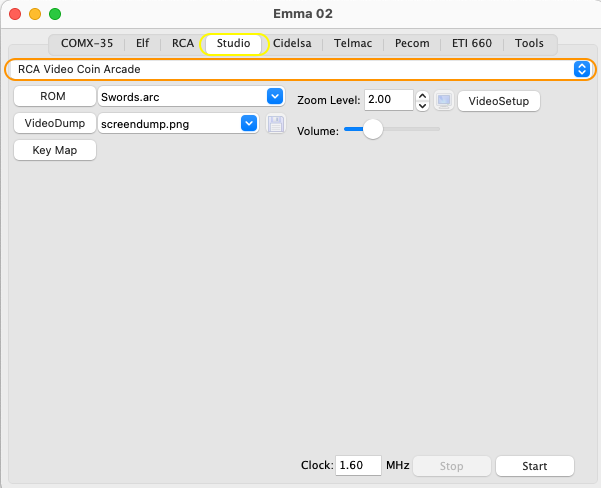Click the ROM button
This screenshot has height=488, width=601.
[55, 96]
